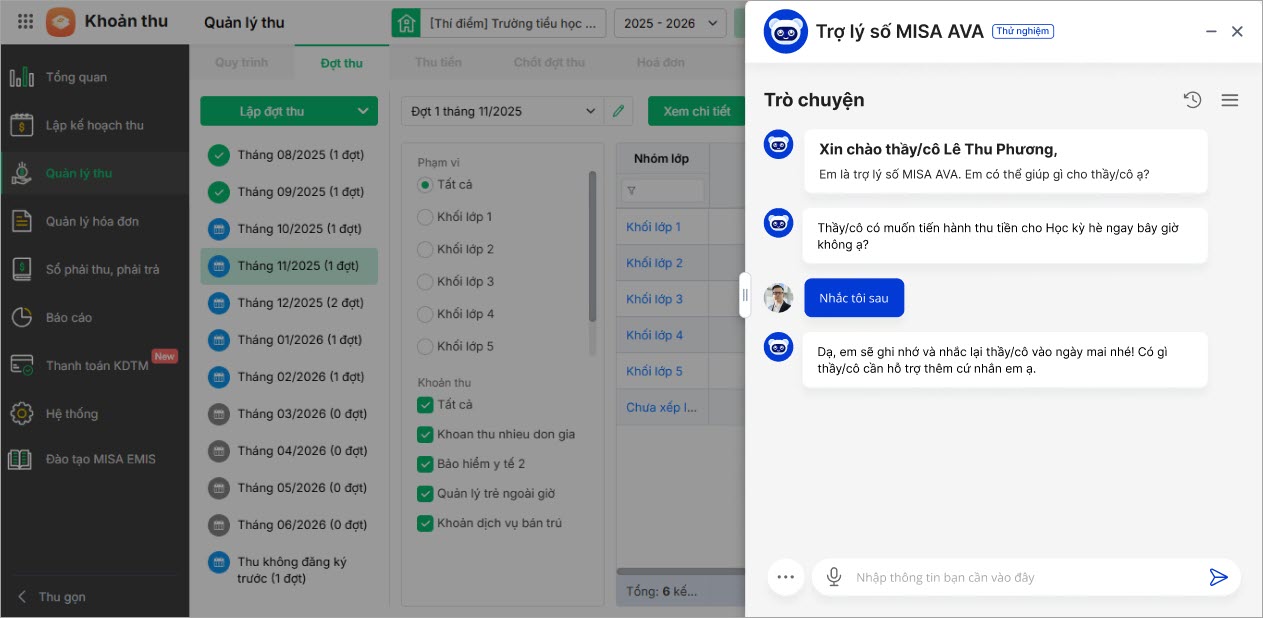Select the Khối lớp 2 radio button
1263x618 pixels.
click(x=425, y=249)
